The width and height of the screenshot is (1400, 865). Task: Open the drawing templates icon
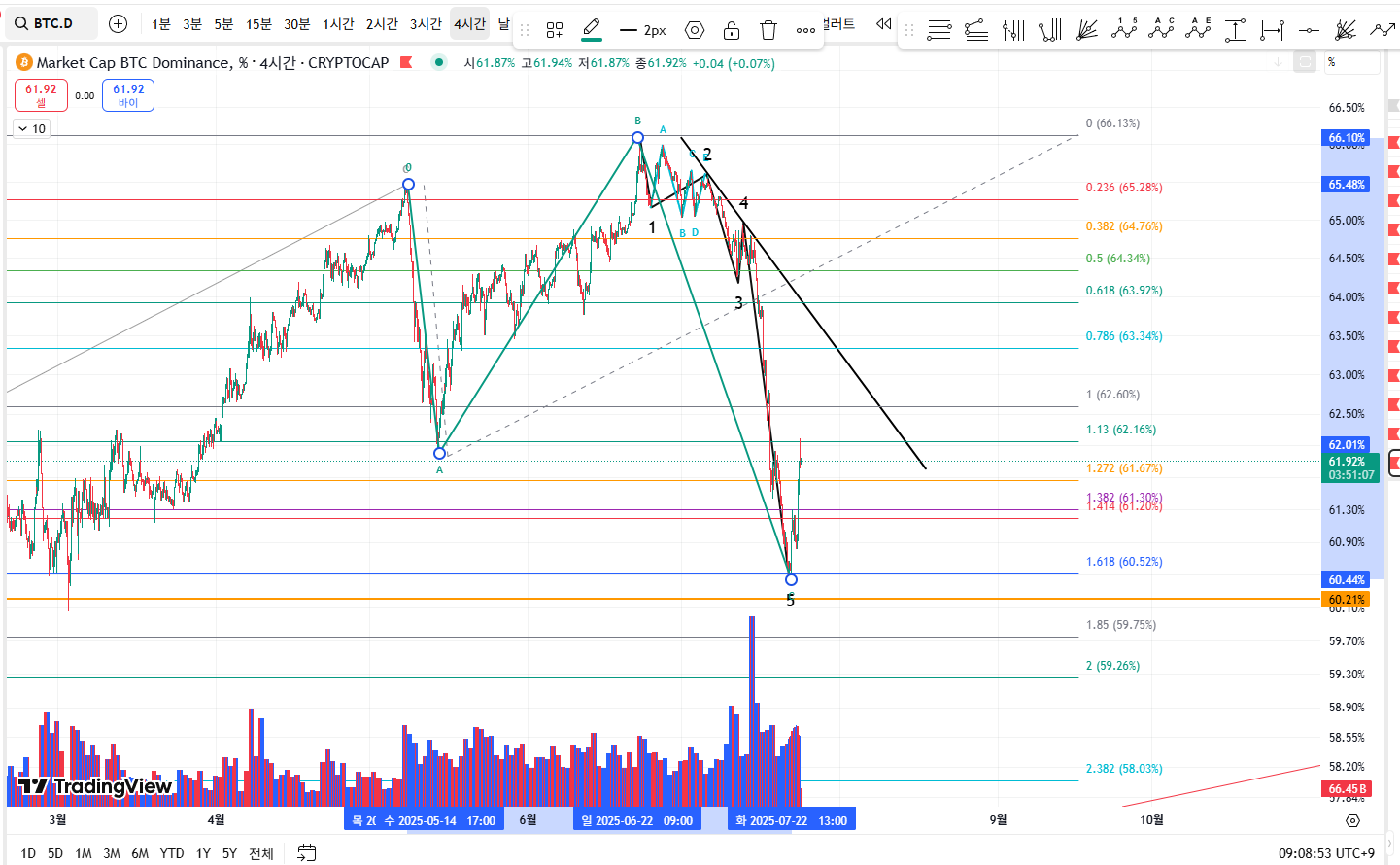(555, 30)
